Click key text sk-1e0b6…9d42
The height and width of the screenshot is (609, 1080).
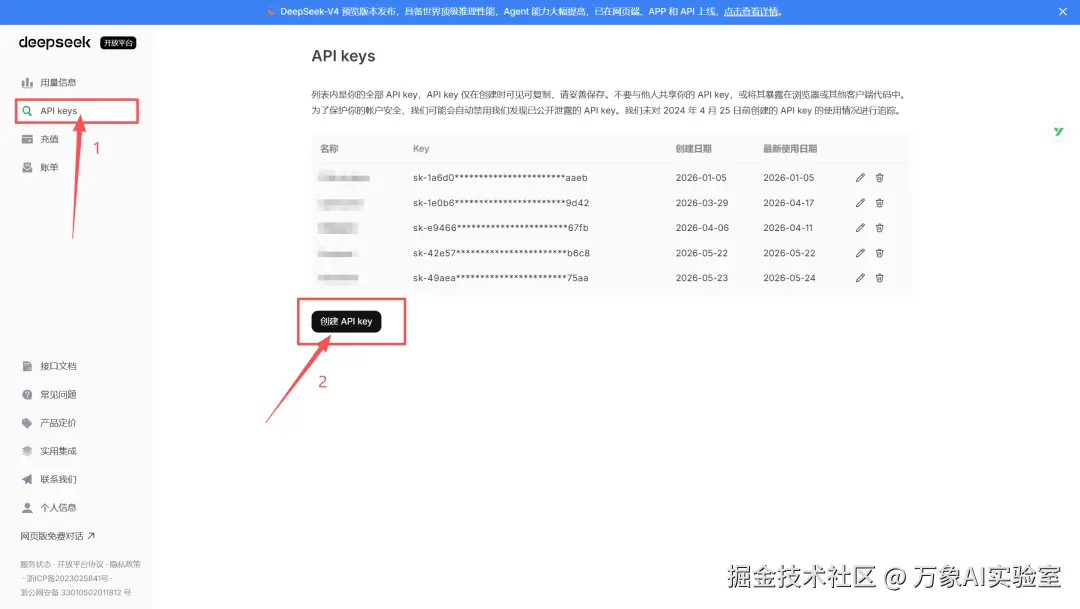pyautogui.click(x=501, y=203)
